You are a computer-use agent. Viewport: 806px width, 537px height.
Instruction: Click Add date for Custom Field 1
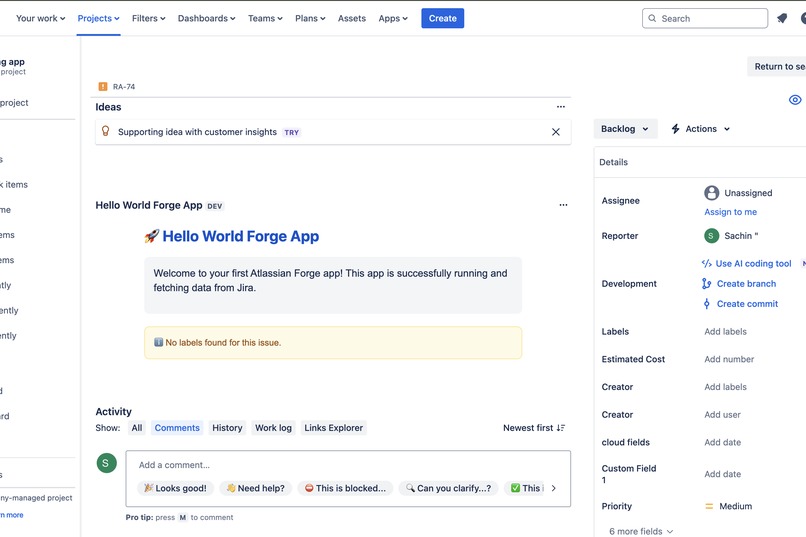tap(722, 474)
